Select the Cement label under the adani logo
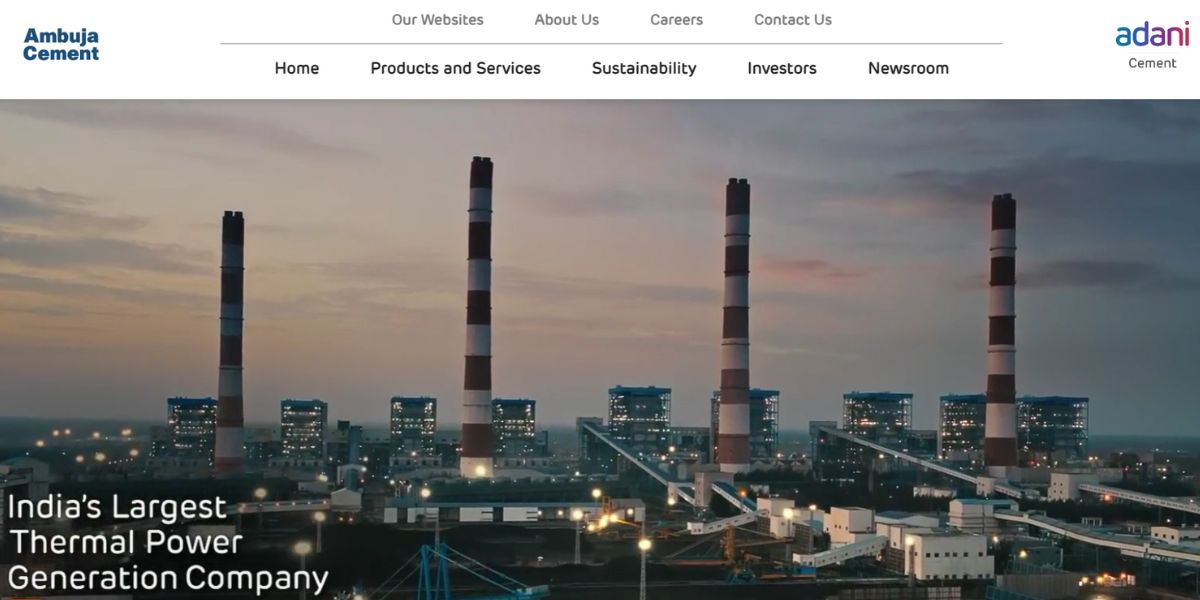 (1152, 62)
